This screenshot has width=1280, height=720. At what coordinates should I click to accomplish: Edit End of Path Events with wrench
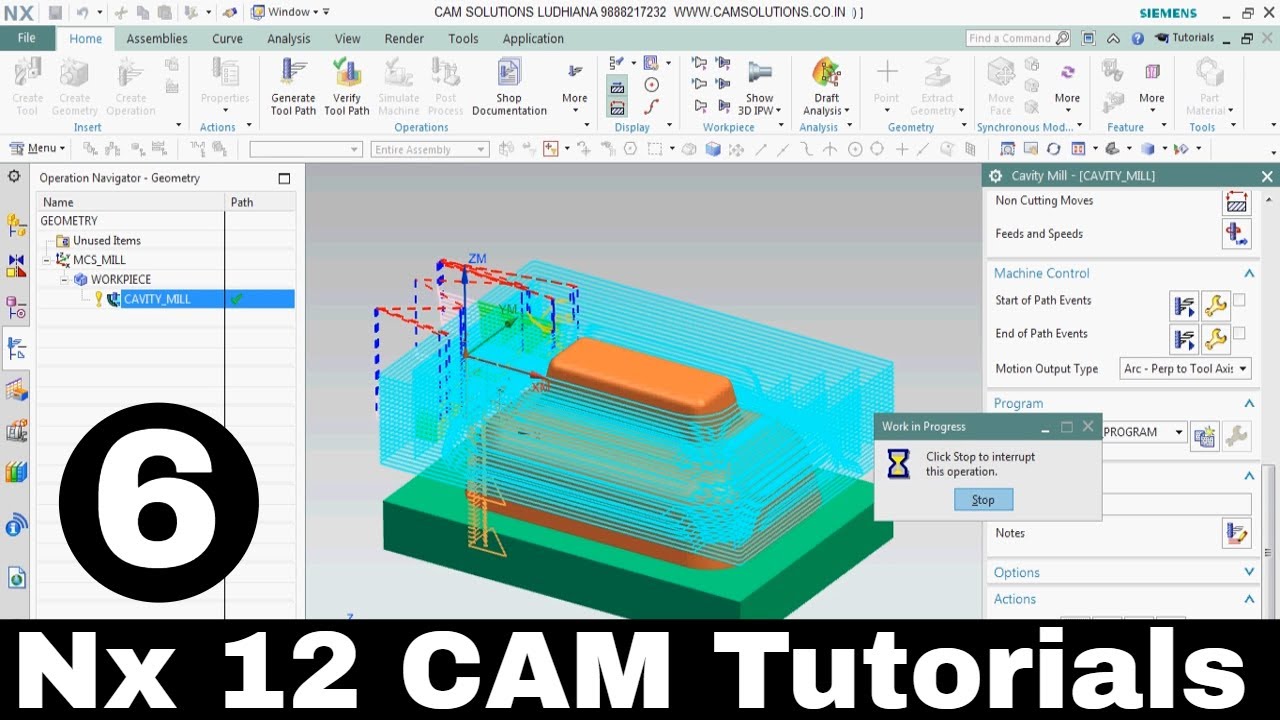(1215, 338)
